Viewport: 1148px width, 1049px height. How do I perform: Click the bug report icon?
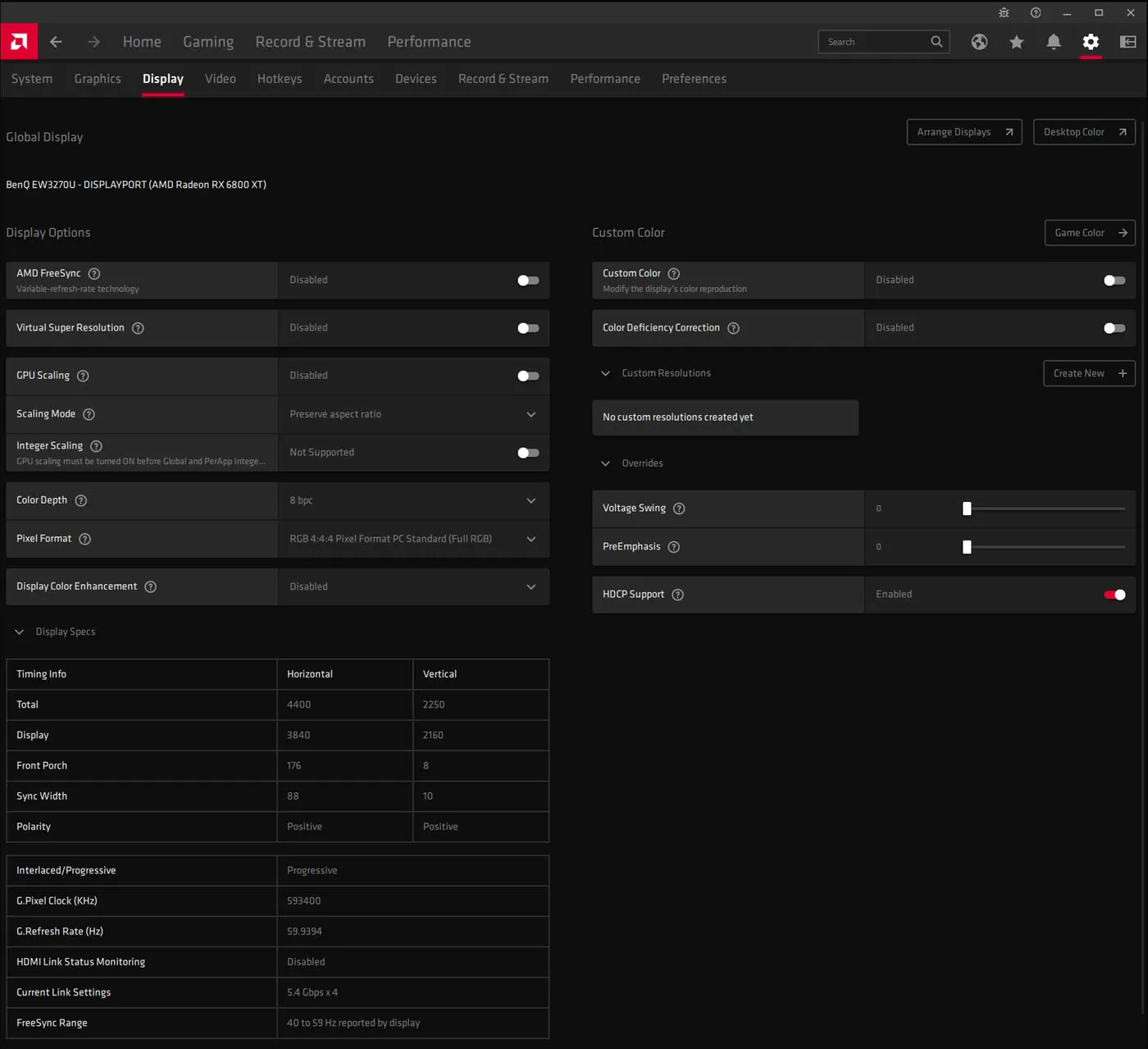pos(1004,12)
